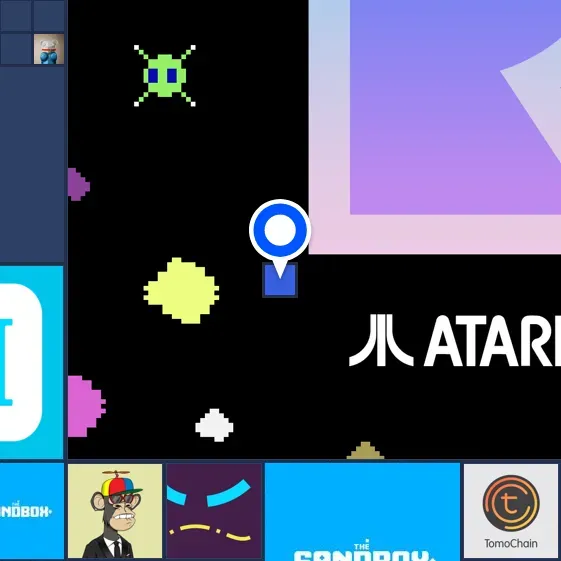561x561 pixels.
Task: Select the small blue land parcel under the pin
Action: coord(280,280)
